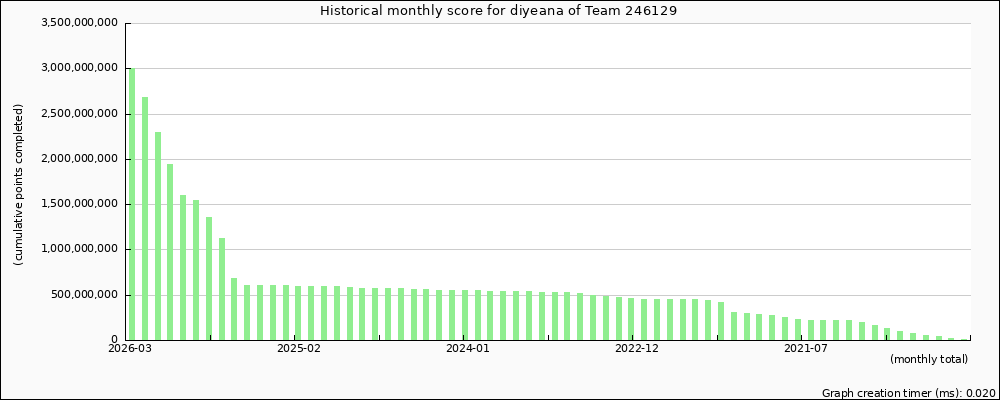The width and height of the screenshot is (1000, 400).
Task: Pick the bar above the 2021-07 tick
Action: click(x=798, y=329)
